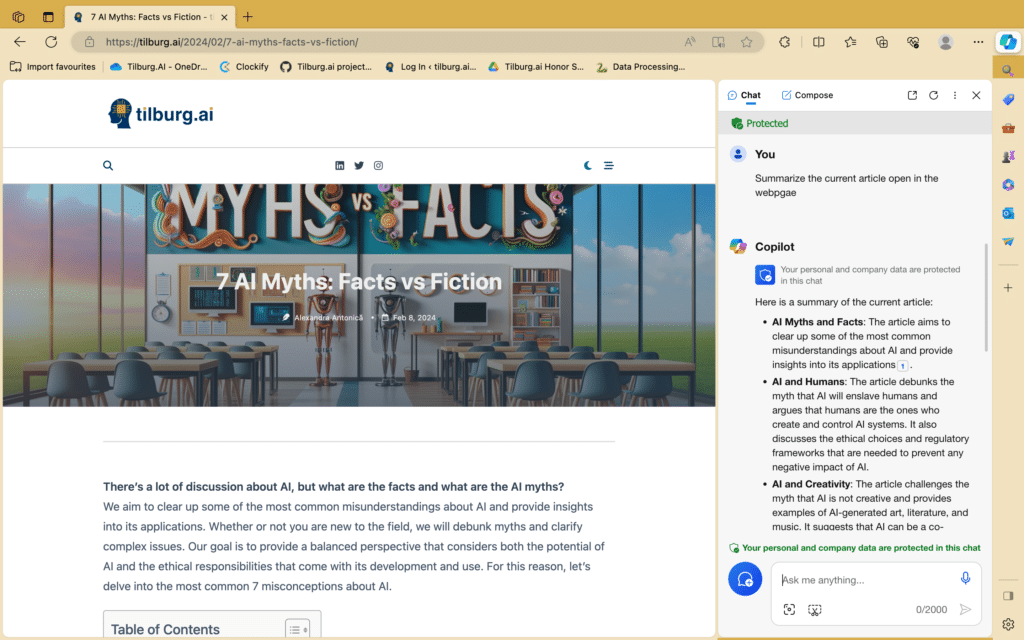Viewport: 1024px width, 640px height.
Task: Open browser Settings and more ellipsis menu
Action: point(976,42)
